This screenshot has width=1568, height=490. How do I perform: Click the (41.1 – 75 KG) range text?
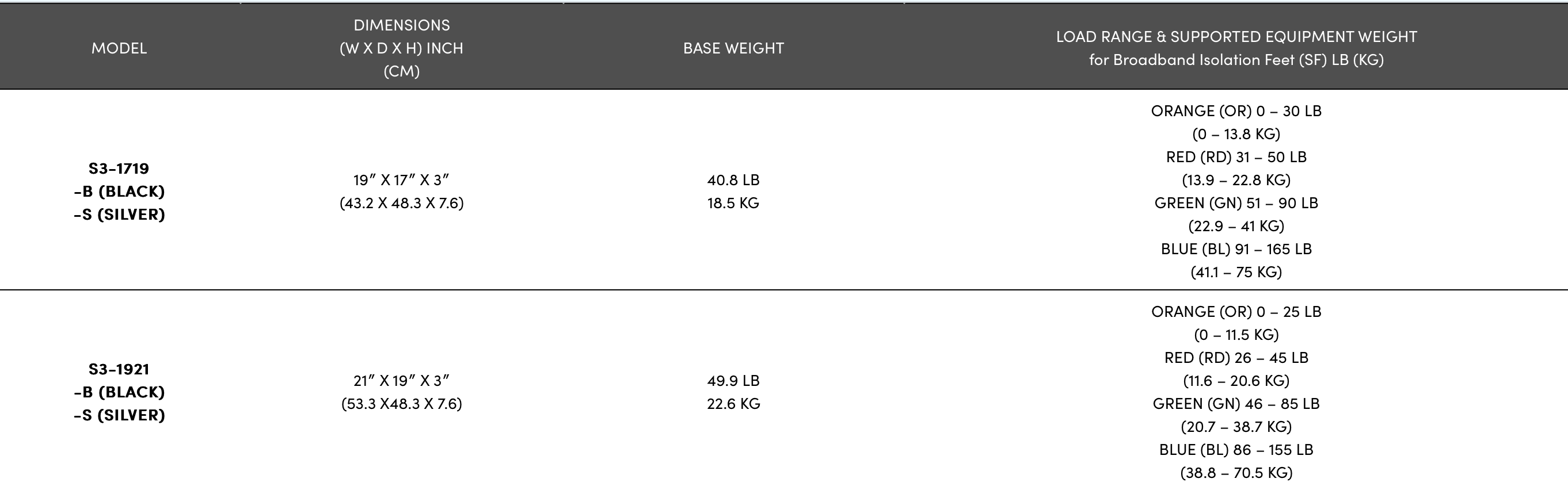(1236, 272)
